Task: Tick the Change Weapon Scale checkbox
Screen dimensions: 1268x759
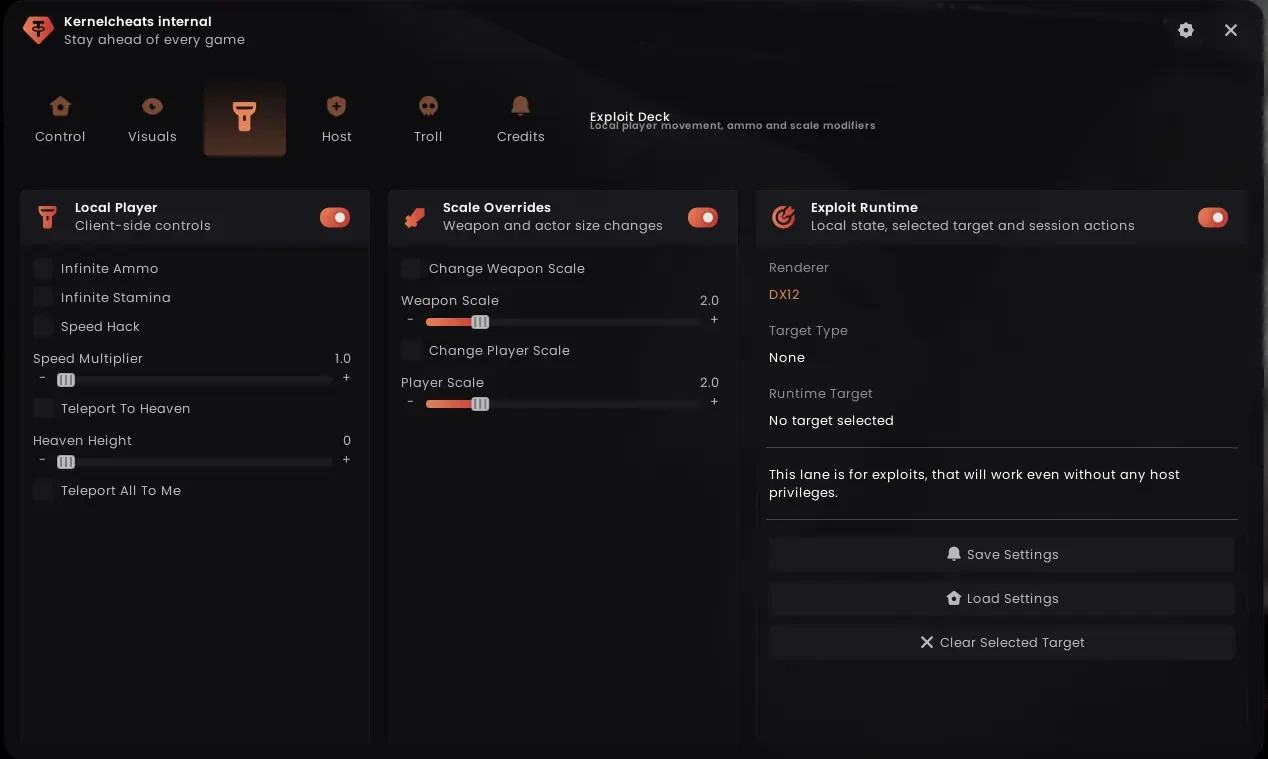Action: tap(411, 268)
